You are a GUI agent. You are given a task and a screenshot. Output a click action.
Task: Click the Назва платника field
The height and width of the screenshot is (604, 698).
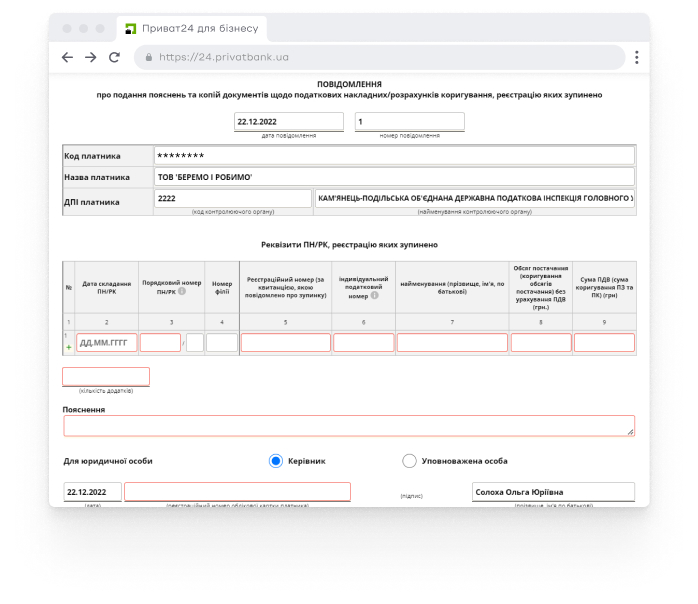[394, 177]
